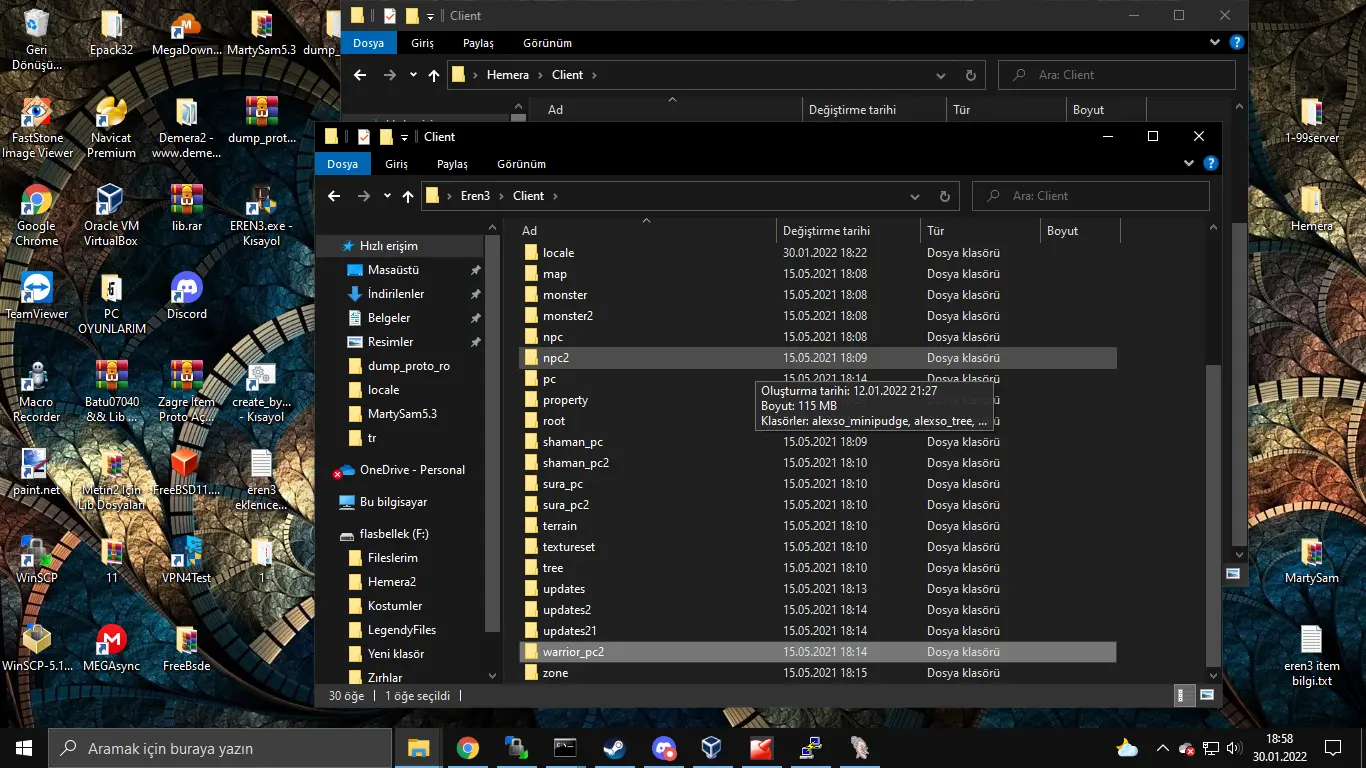This screenshot has width=1366, height=768.
Task: Open the Görünüm ribbon tab
Action: (x=521, y=164)
